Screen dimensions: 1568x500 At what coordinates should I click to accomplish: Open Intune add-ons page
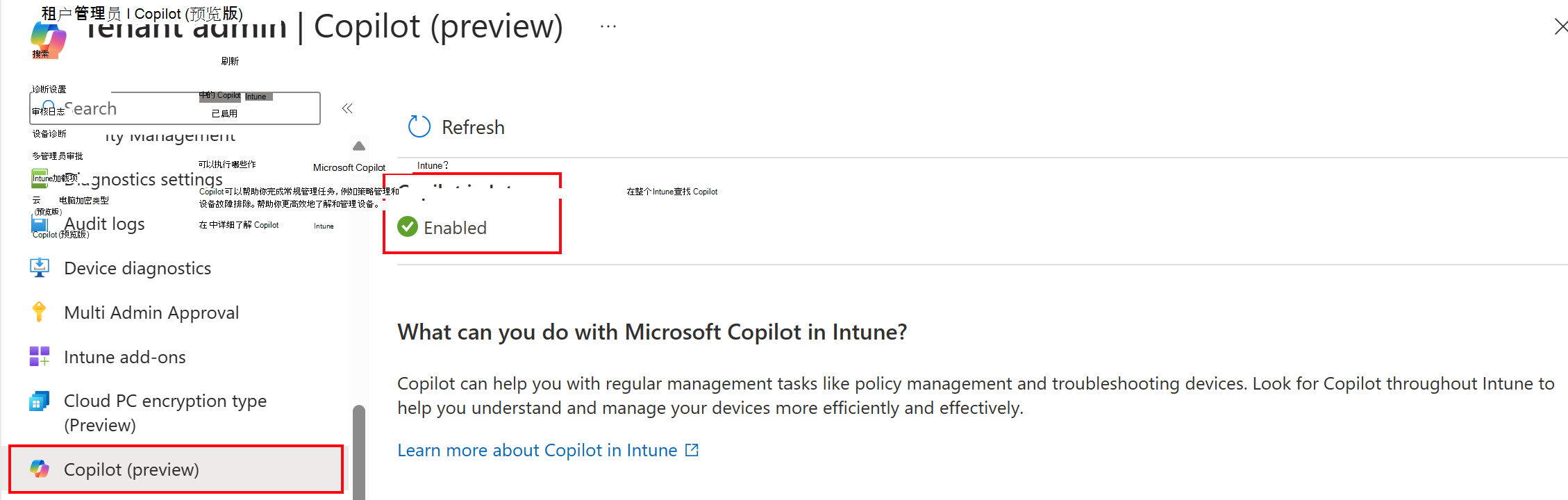(x=125, y=357)
